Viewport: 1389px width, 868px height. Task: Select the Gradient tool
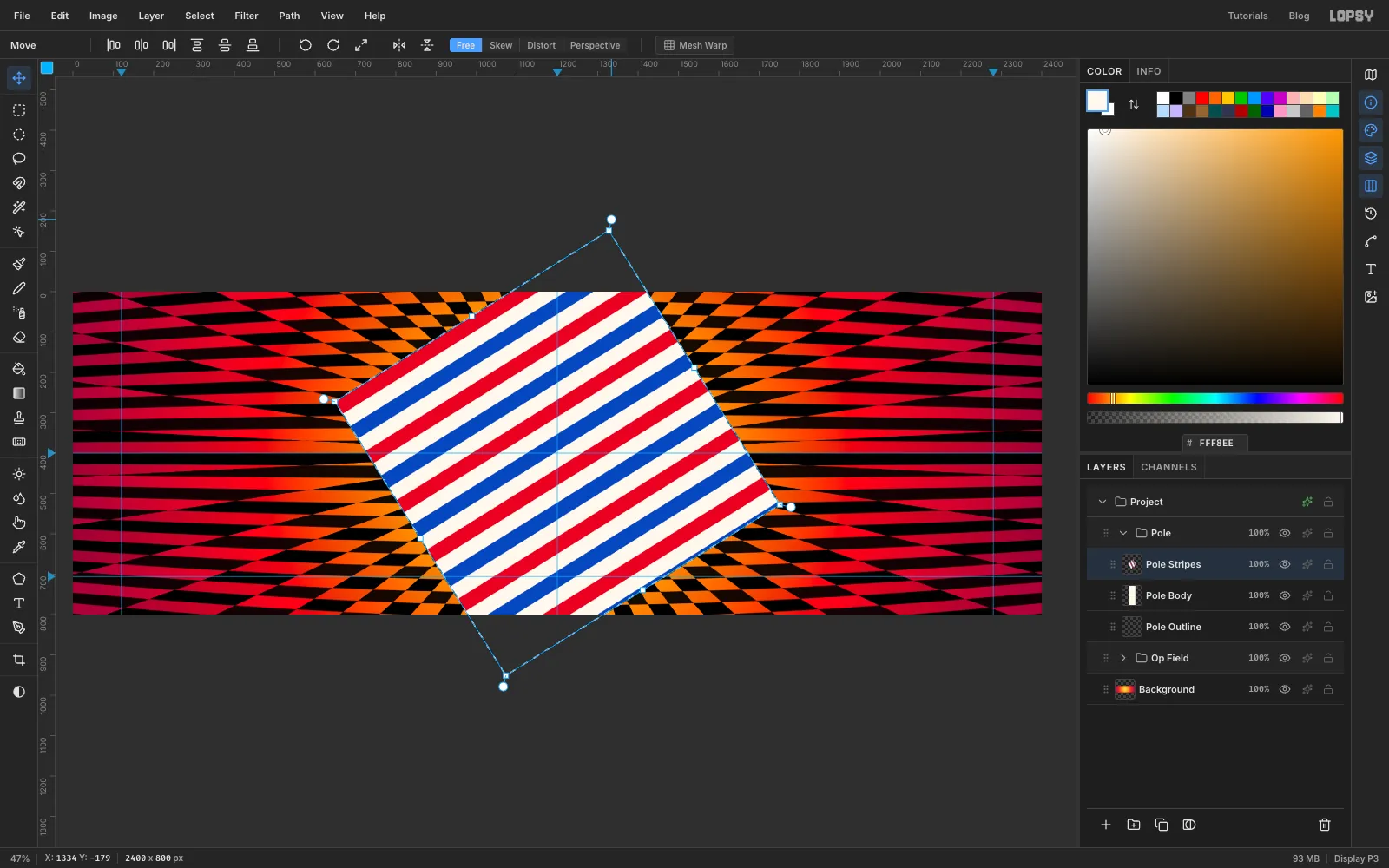pyautogui.click(x=19, y=393)
